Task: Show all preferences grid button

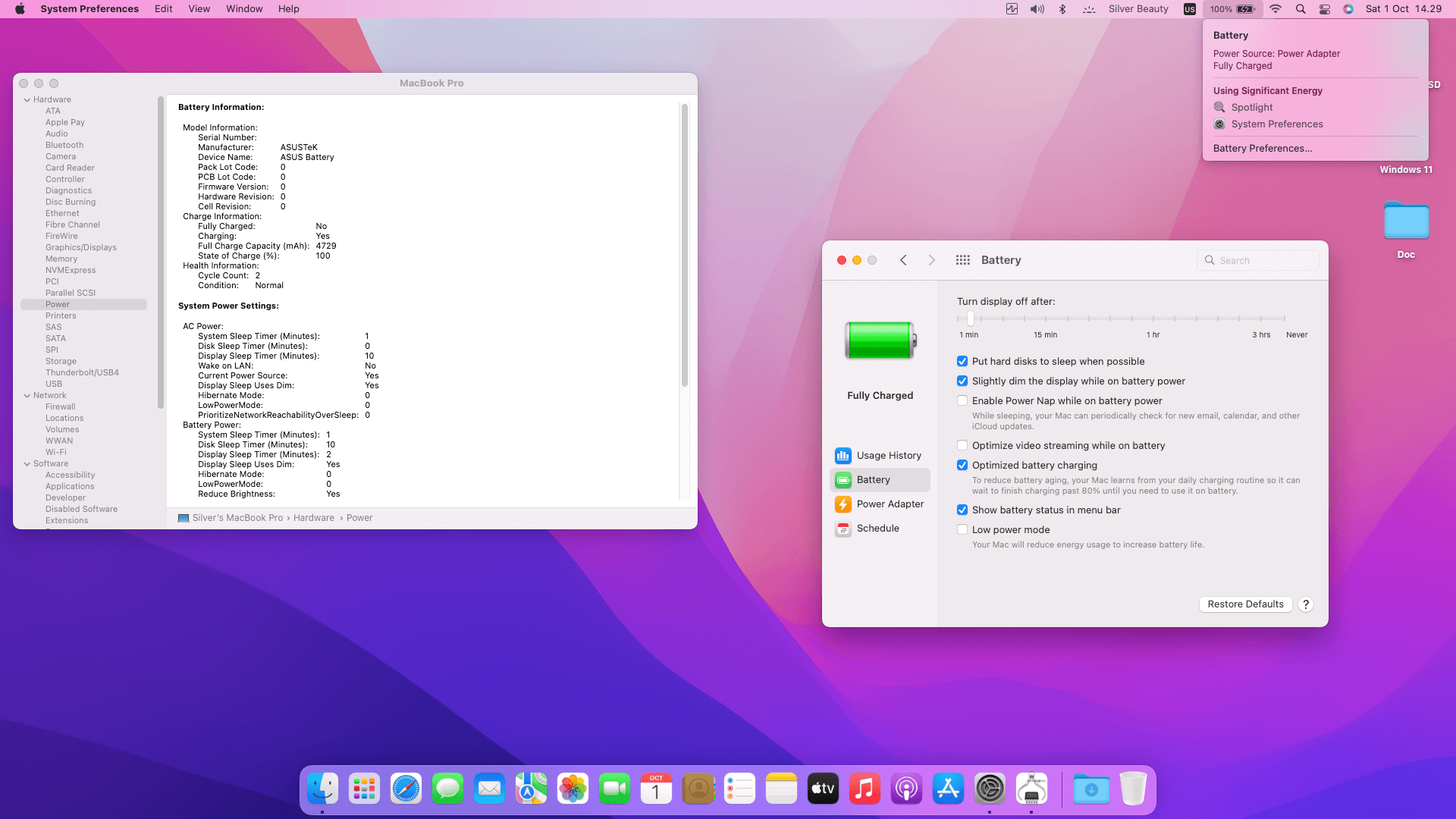Action: click(963, 260)
